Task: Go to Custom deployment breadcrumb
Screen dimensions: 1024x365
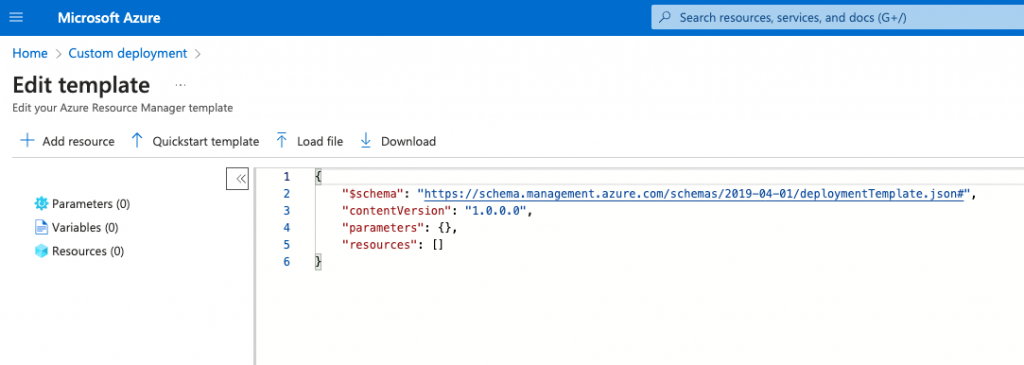Action: [x=128, y=54]
